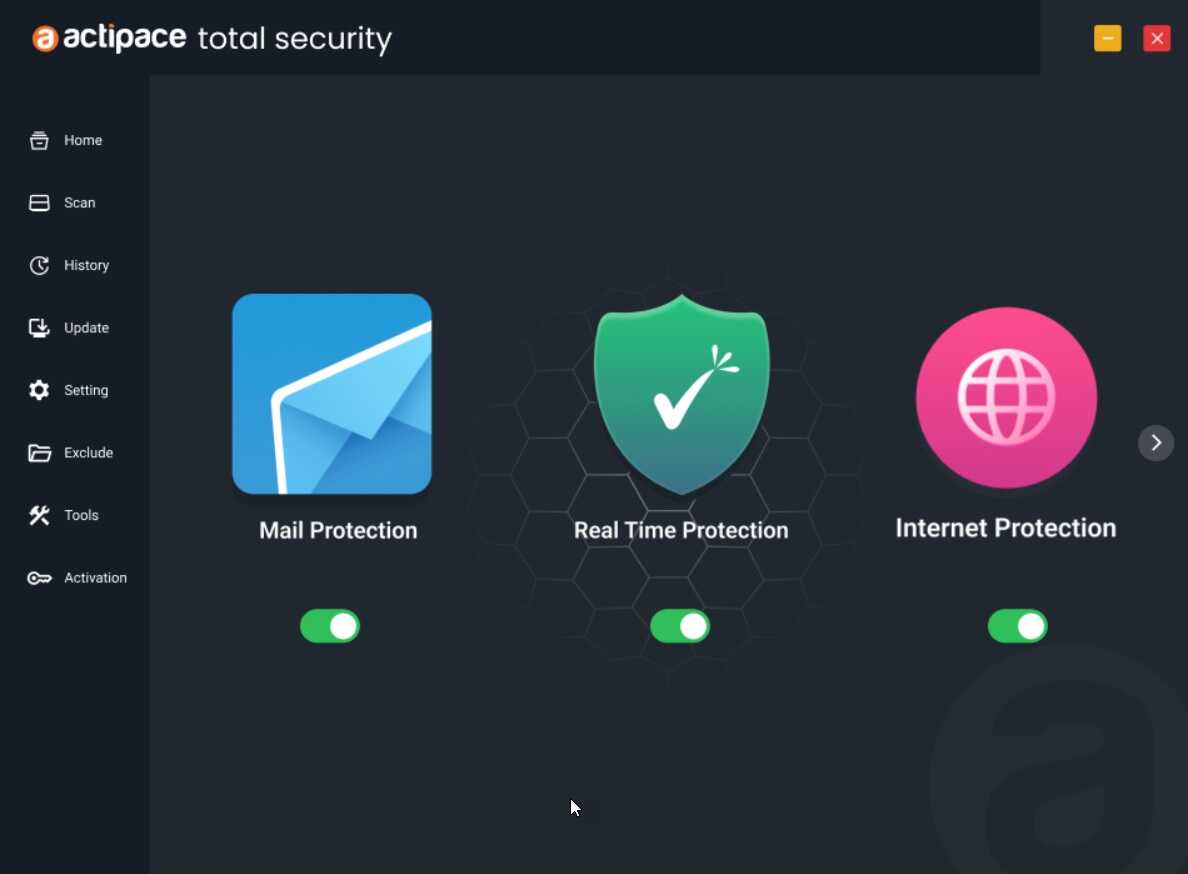
Task: Click the Mail Protection title text
Action: tap(338, 530)
